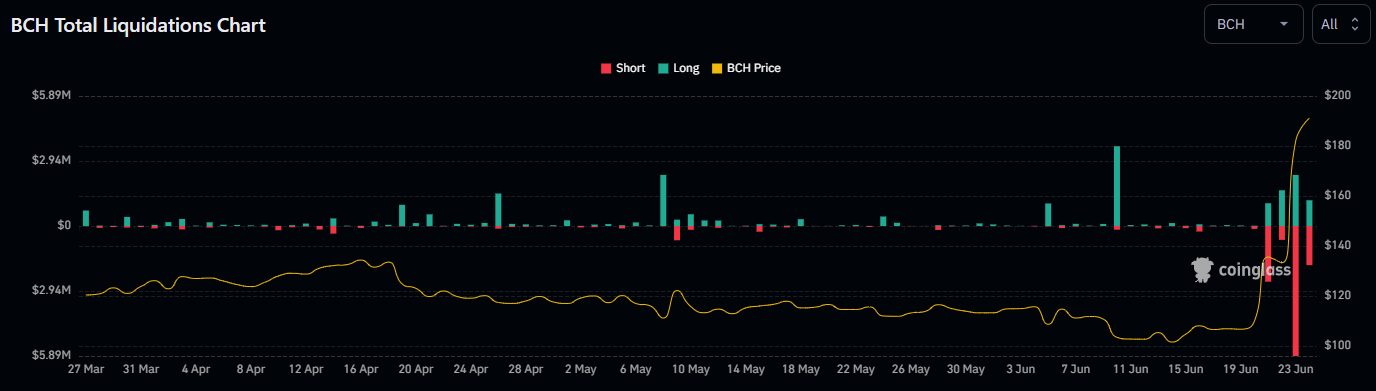
Task: Click the 16 Apr date label
Action: click(x=361, y=369)
